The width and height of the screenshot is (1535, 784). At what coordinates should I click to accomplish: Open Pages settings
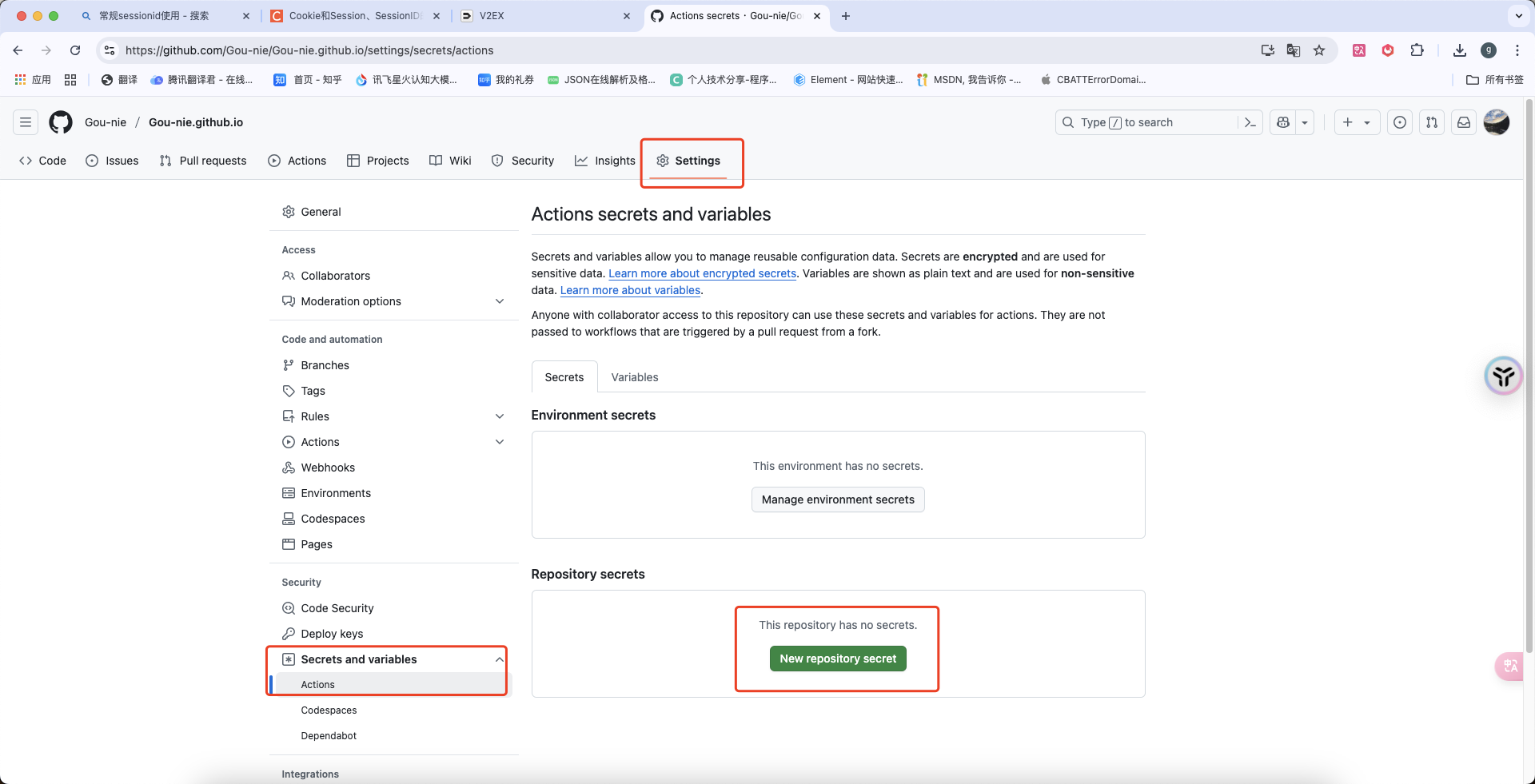pyautogui.click(x=393, y=544)
